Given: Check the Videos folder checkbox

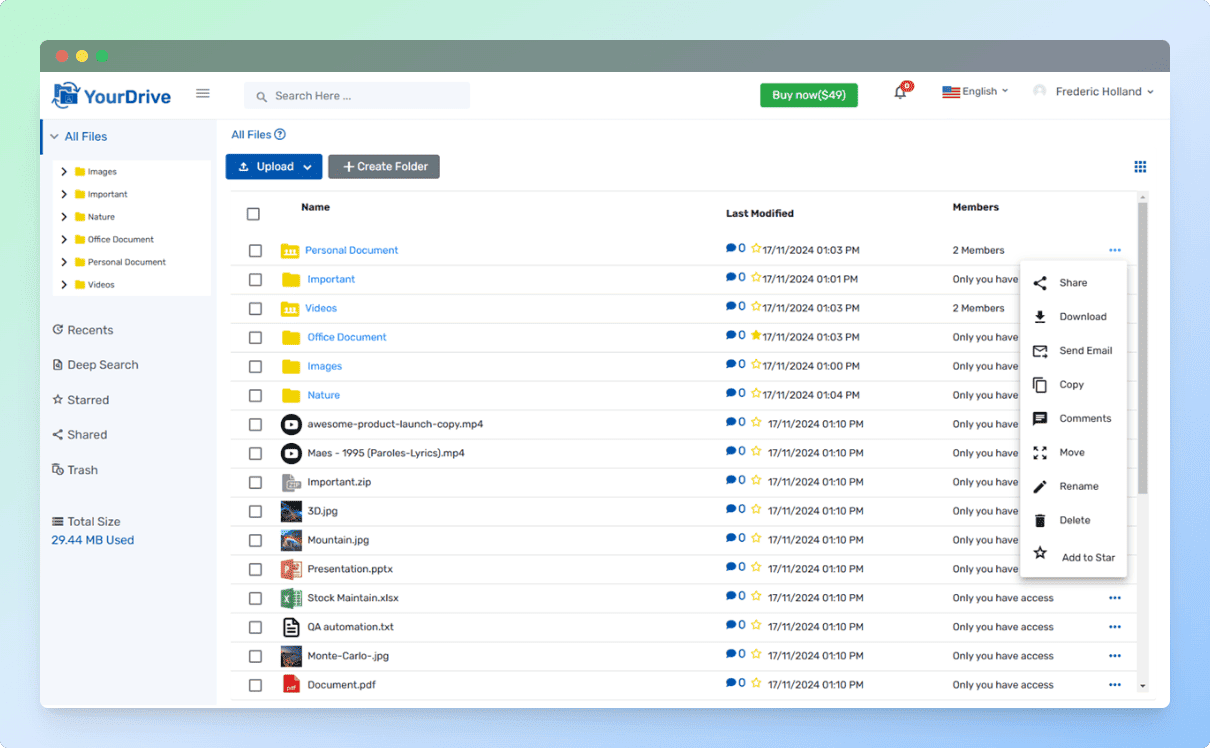Looking at the screenshot, I should (255, 309).
